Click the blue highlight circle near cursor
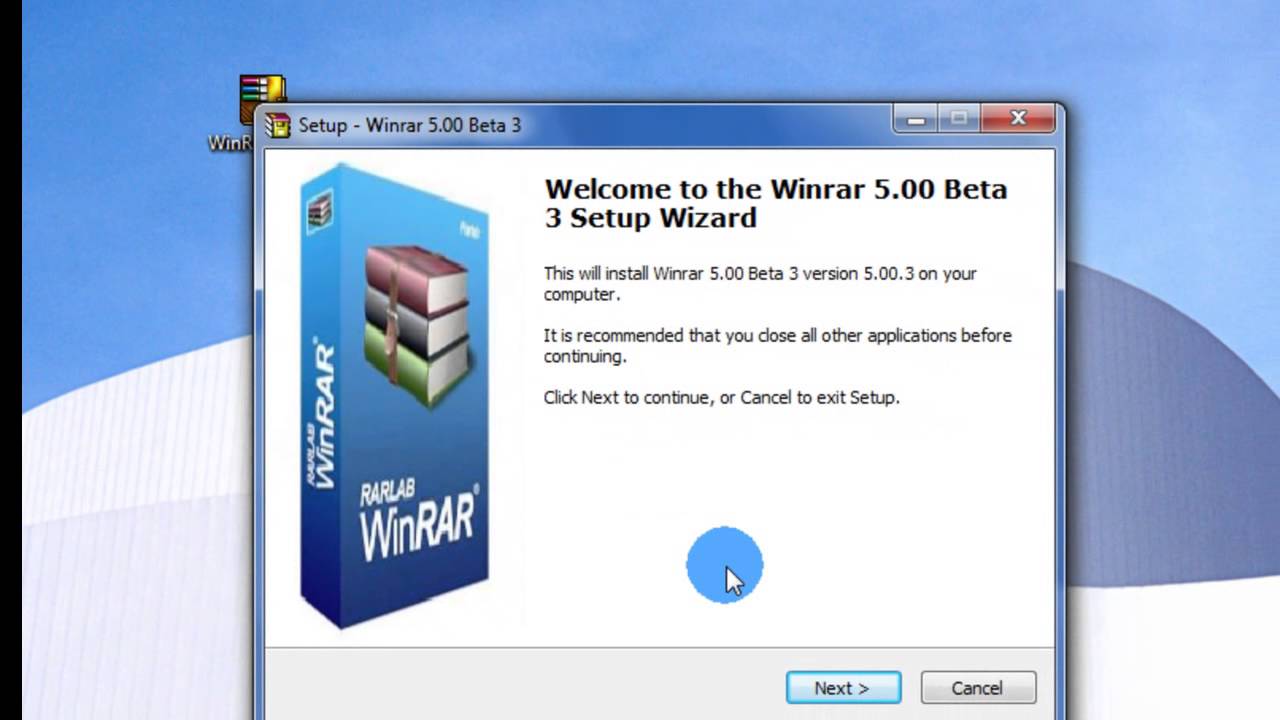 click(724, 565)
